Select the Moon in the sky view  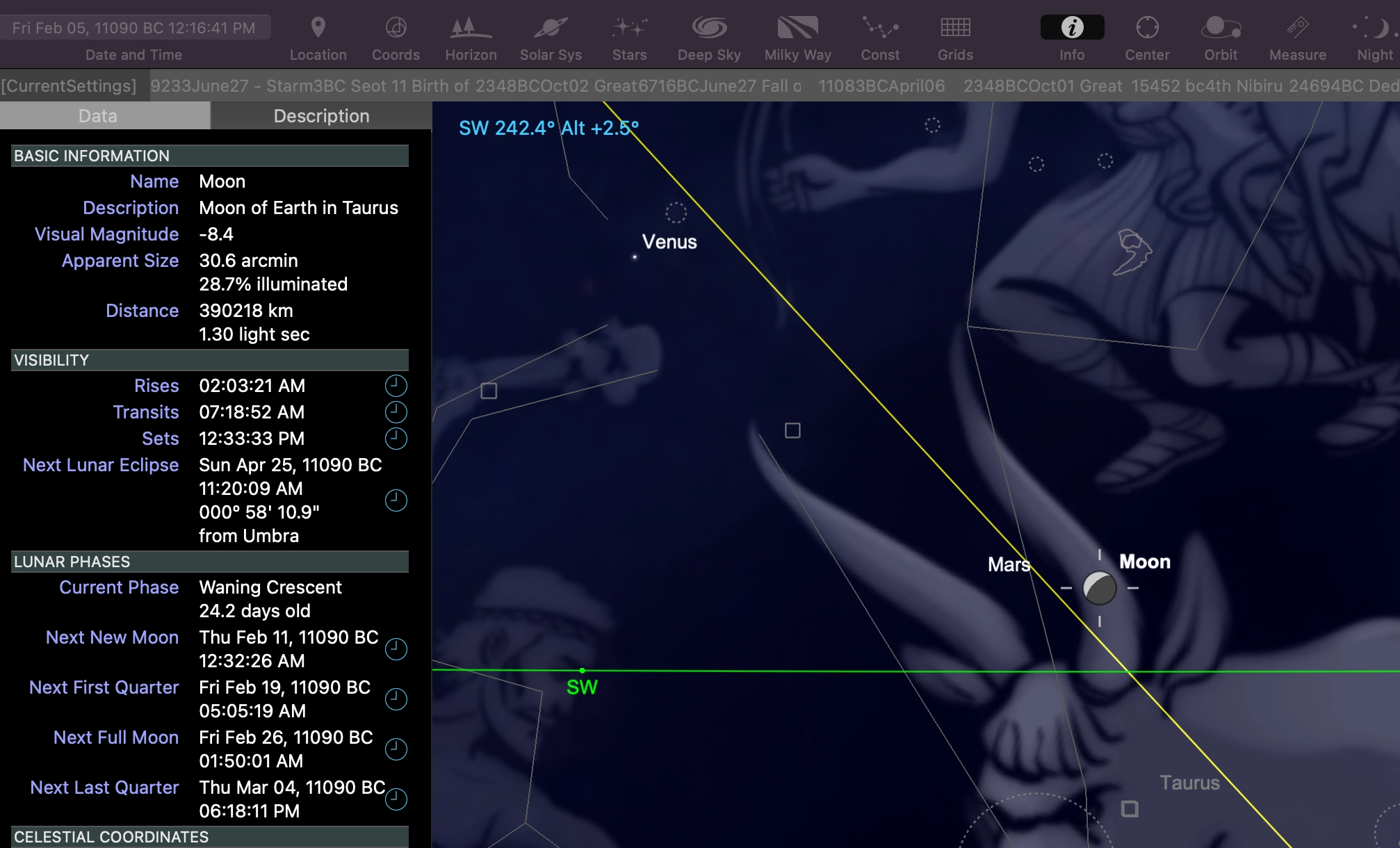pyautogui.click(x=1099, y=588)
